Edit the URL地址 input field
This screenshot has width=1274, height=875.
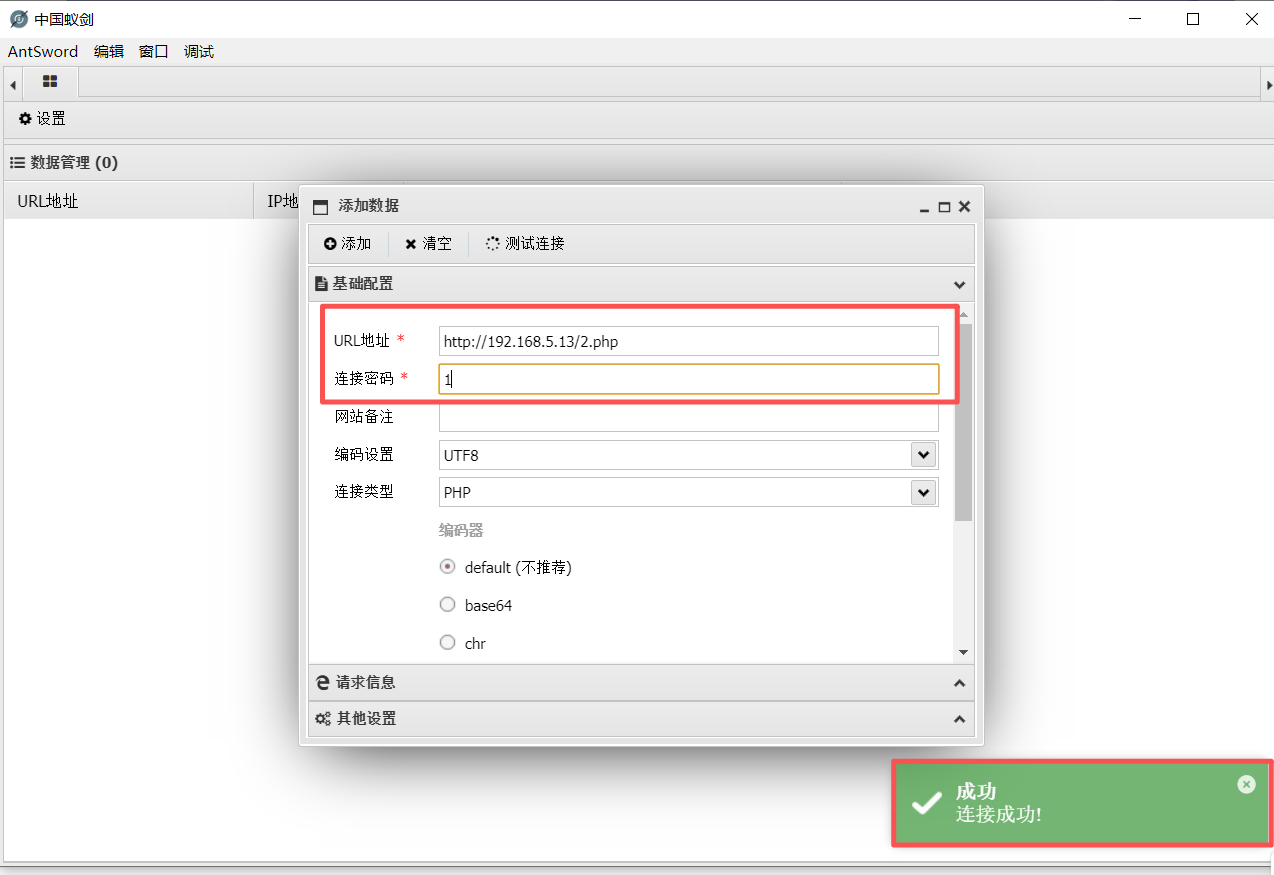689,341
